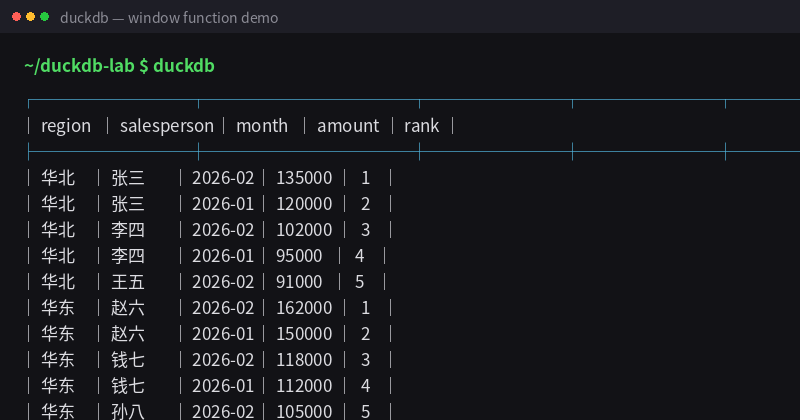Image resolution: width=800 pixels, height=420 pixels.
Task: Click the 'month' column header
Action: tap(262, 126)
